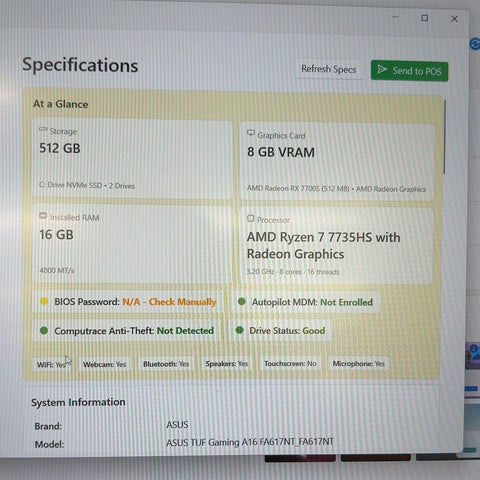Viewport: 480px width, 480px height.
Task: Click the Specifications page heading
Action: coord(80,65)
